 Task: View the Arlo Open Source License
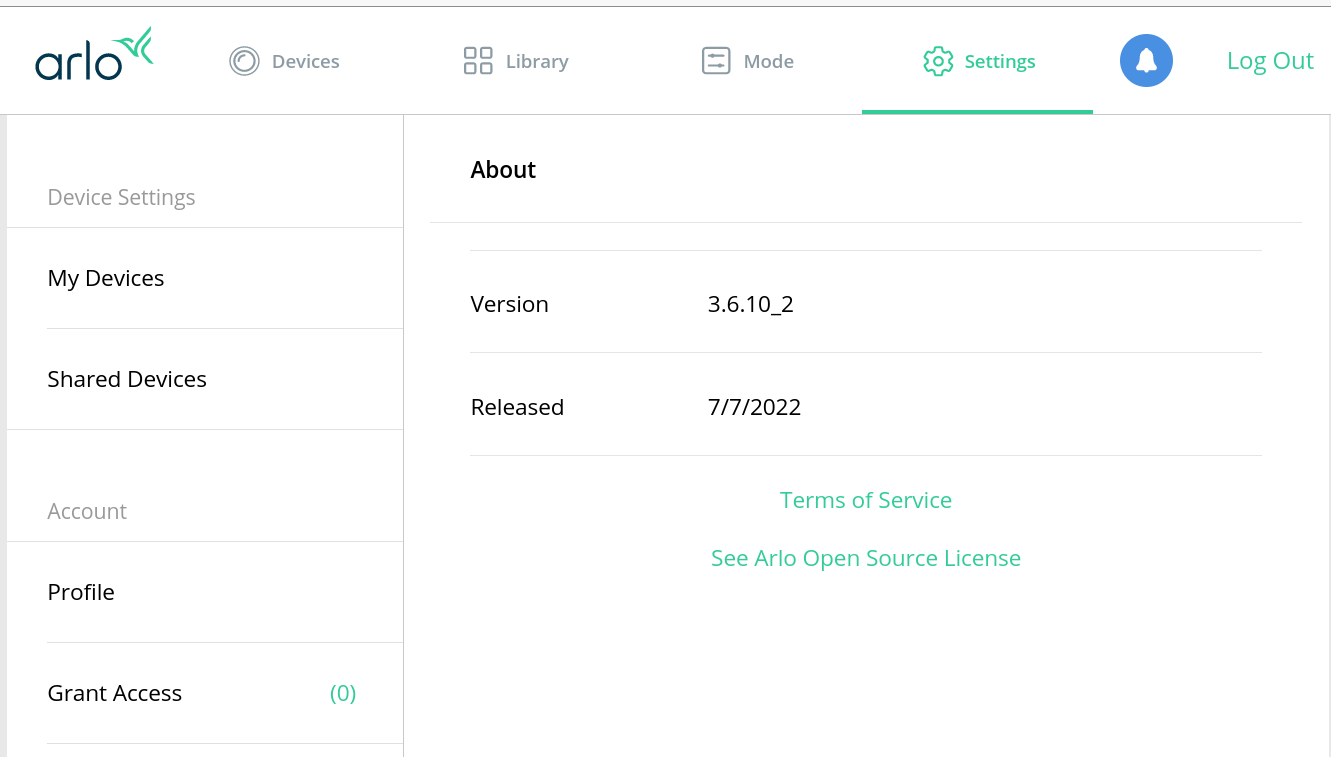(x=866, y=558)
